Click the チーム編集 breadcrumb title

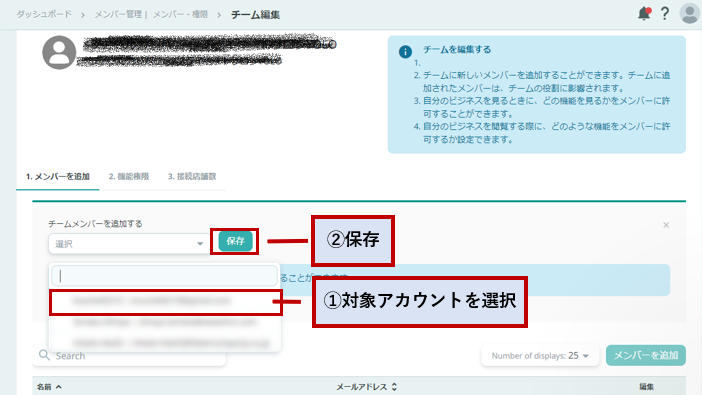255,15
